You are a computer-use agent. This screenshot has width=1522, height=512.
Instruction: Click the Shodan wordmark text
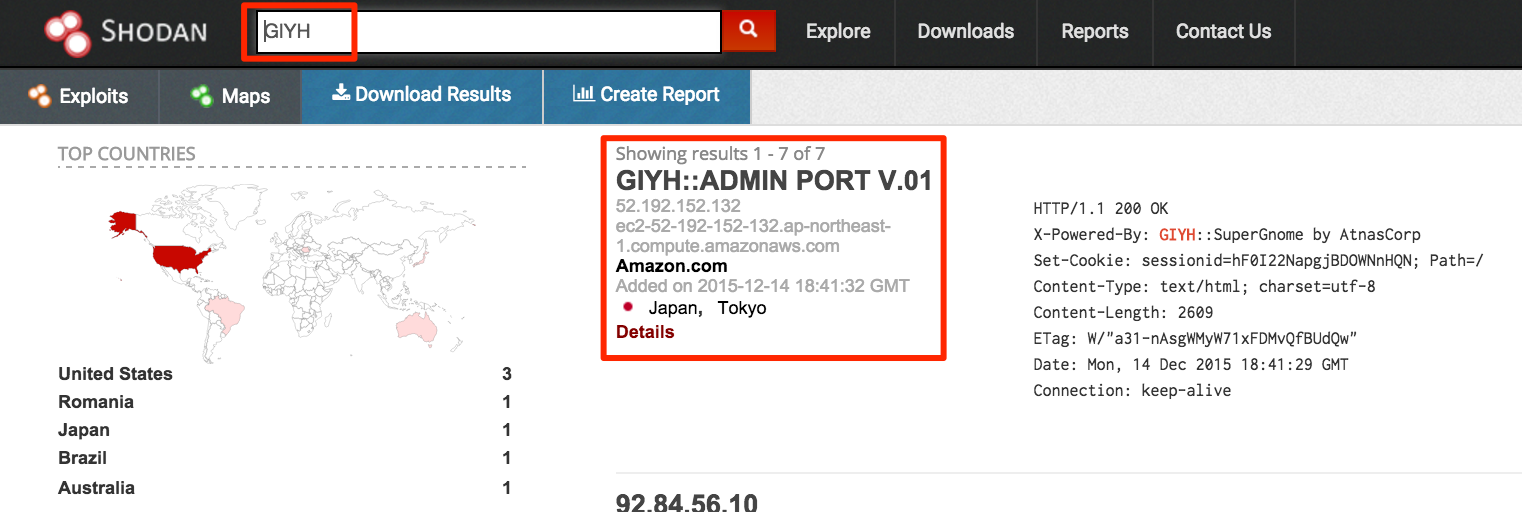tap(154, 32)
